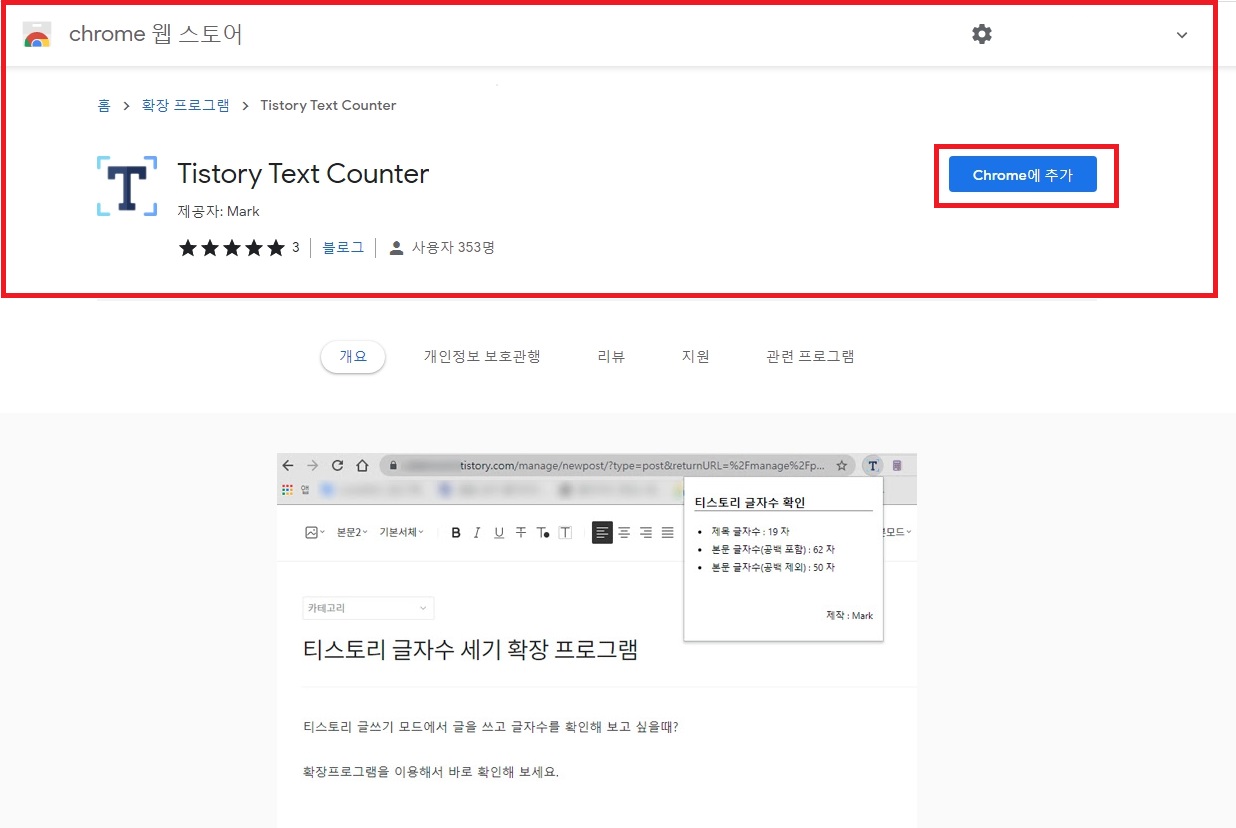
Task: Click chrome 웹 스토어 header title
Action: pyautogui.click(x=156, y=34)
